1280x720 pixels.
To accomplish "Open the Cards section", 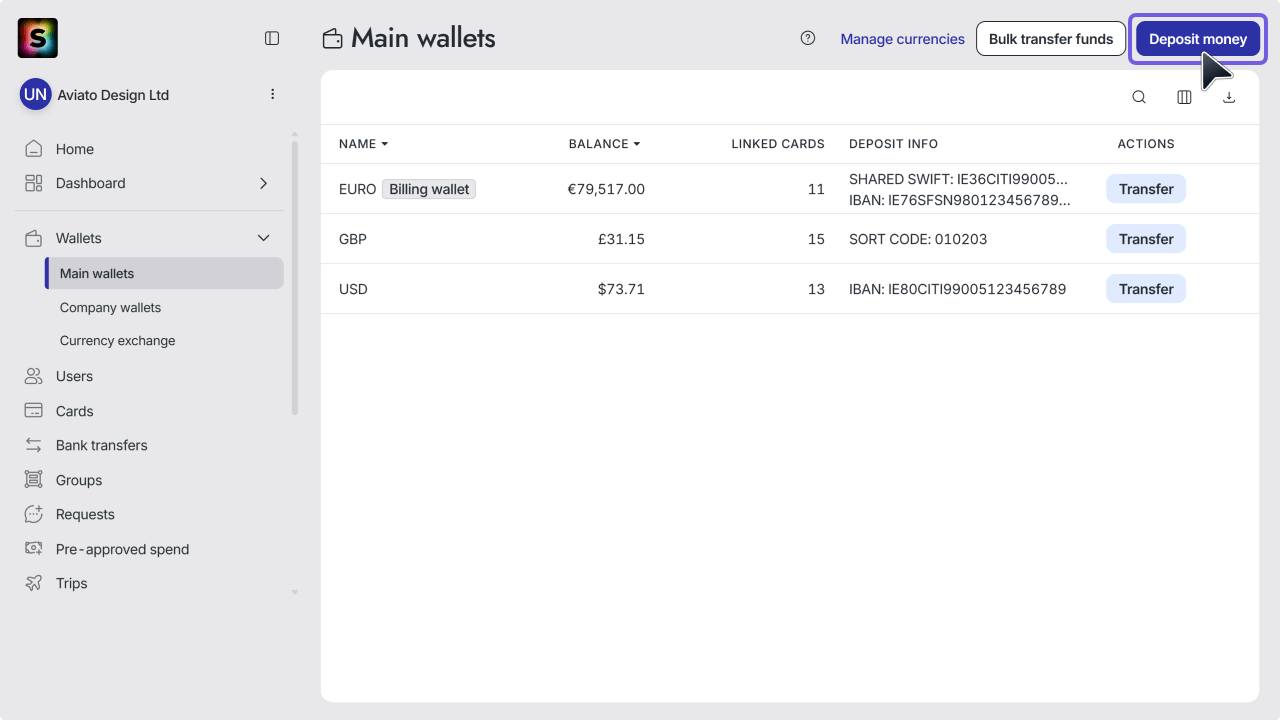I will pyautogui.click(x=75, y=411).
